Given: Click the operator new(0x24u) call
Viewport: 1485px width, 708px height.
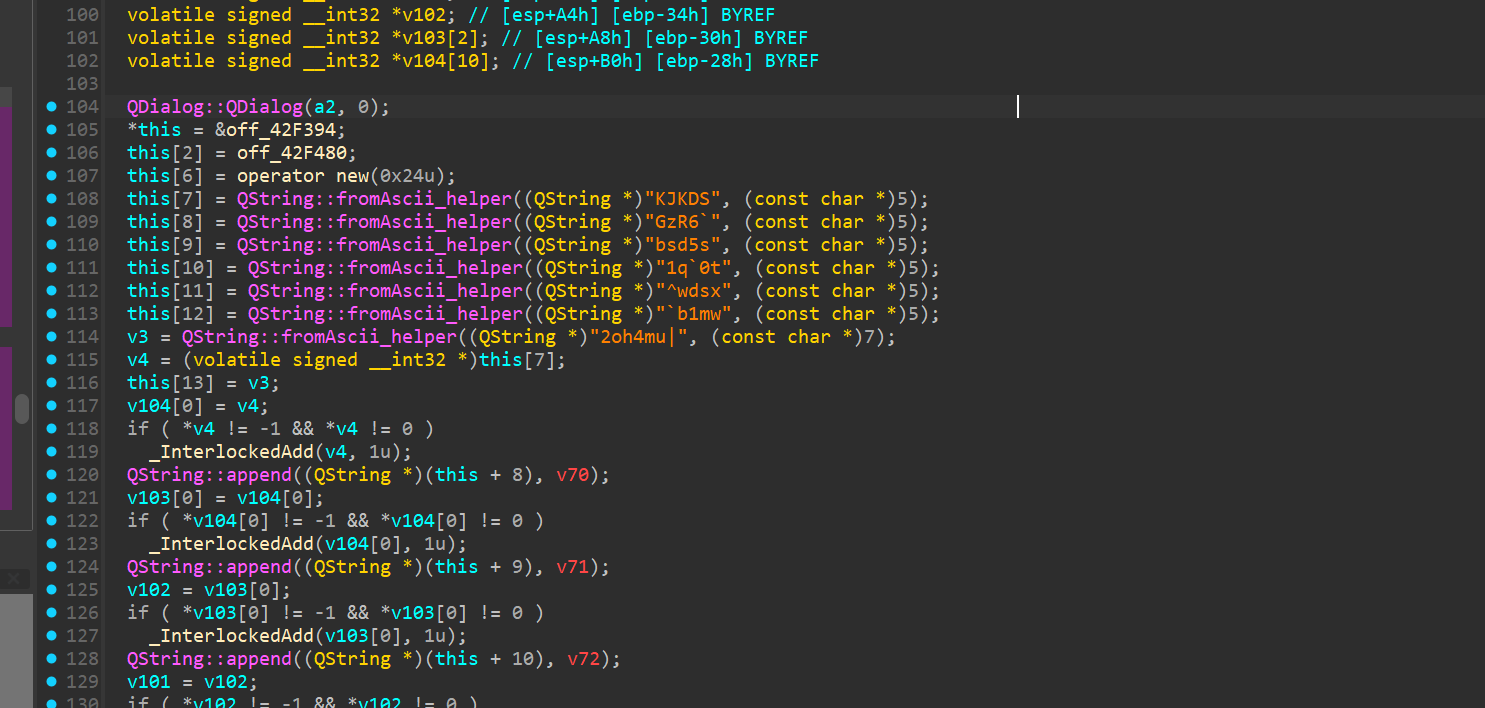Looking at the screenshot, I should 347,176.
